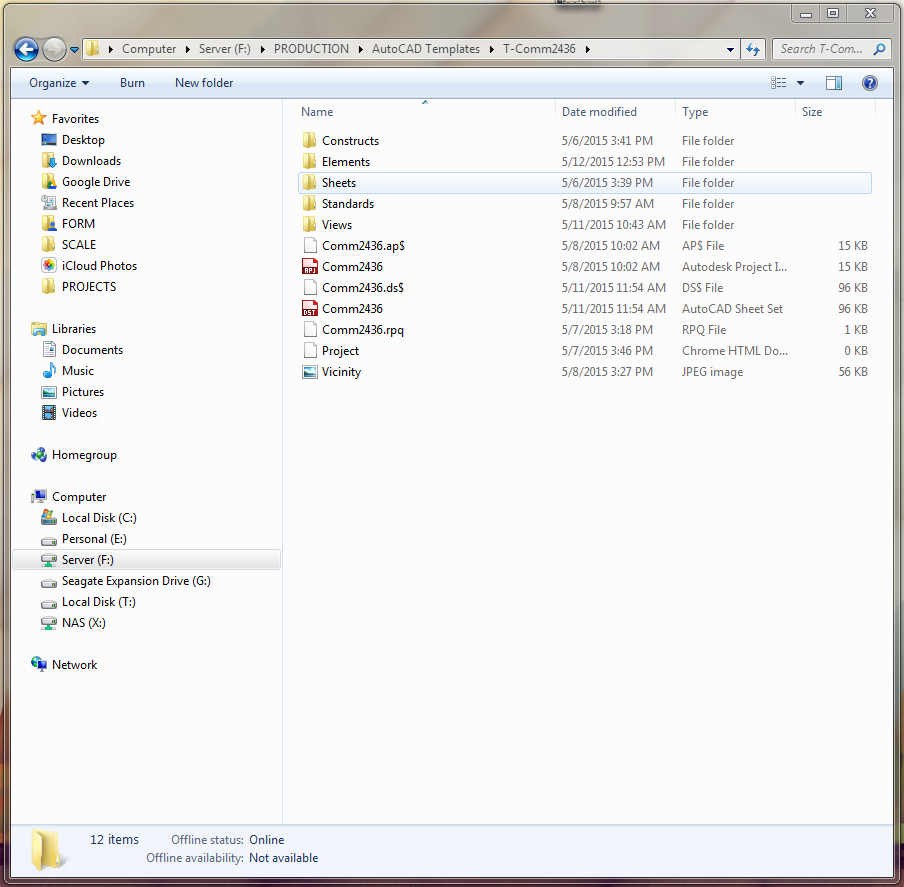The image size is (904, 887).
Task: Click the Back navigation arrow
Action: pos(26,48)
